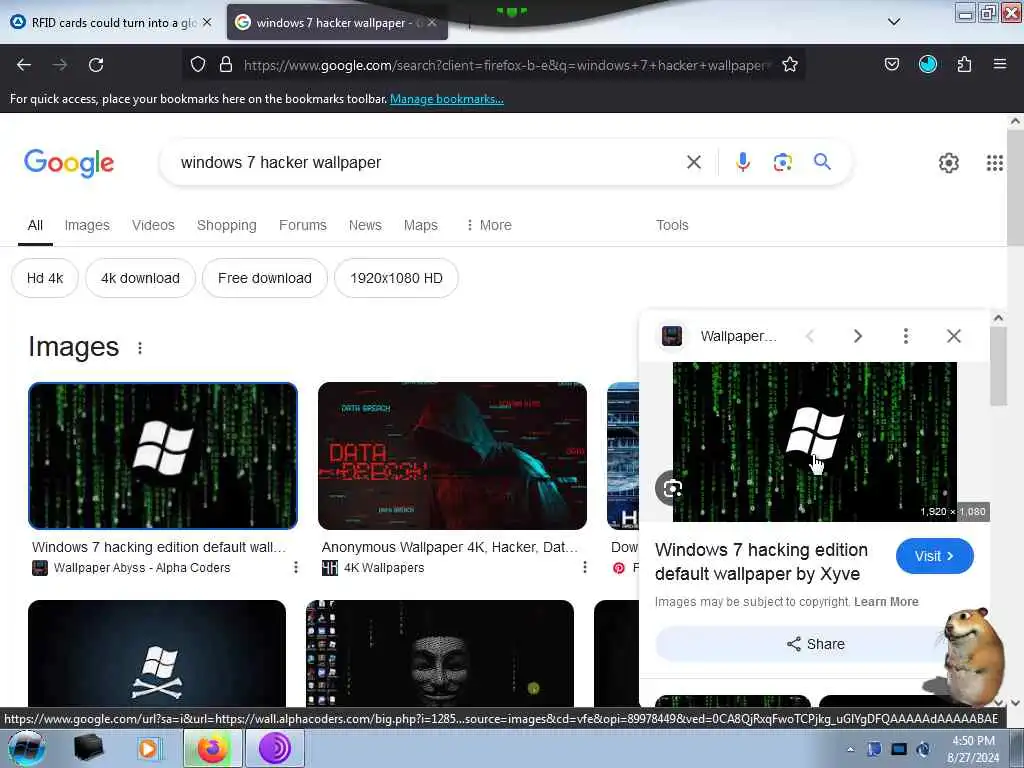Switch to the News results tab
This screenshot has height=768, width=1024.
[x=365, y=225]
